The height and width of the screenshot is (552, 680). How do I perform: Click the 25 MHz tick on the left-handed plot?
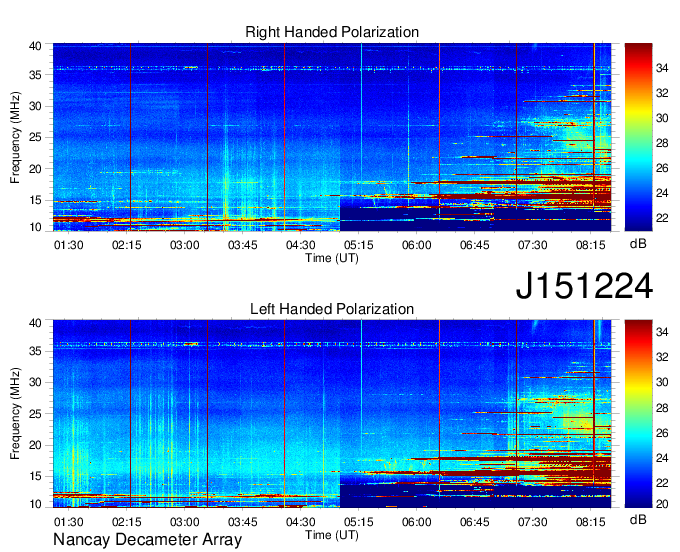click(35, 414)
